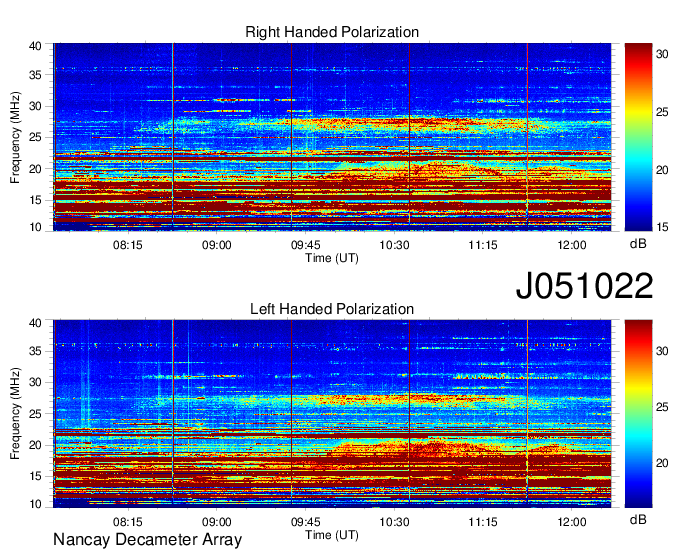
Task: Click the 10 frequency tick of Left Handed plot
Action: (x=35, y=504)
